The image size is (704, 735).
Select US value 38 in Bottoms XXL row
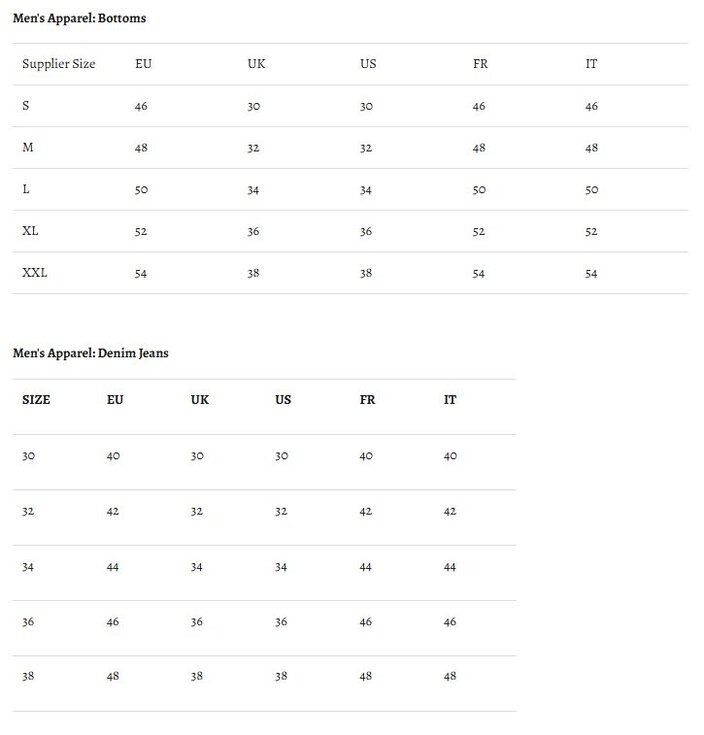click(366, 273)
